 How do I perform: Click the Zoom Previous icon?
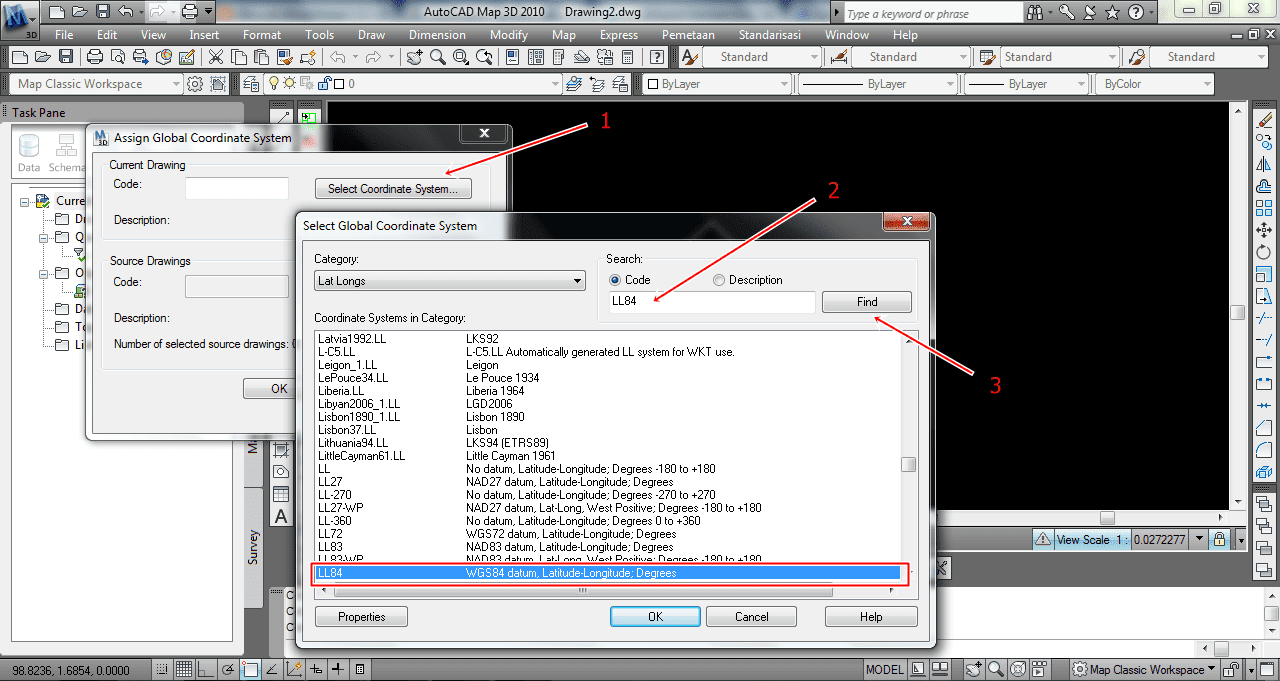[x=482, y=57]
